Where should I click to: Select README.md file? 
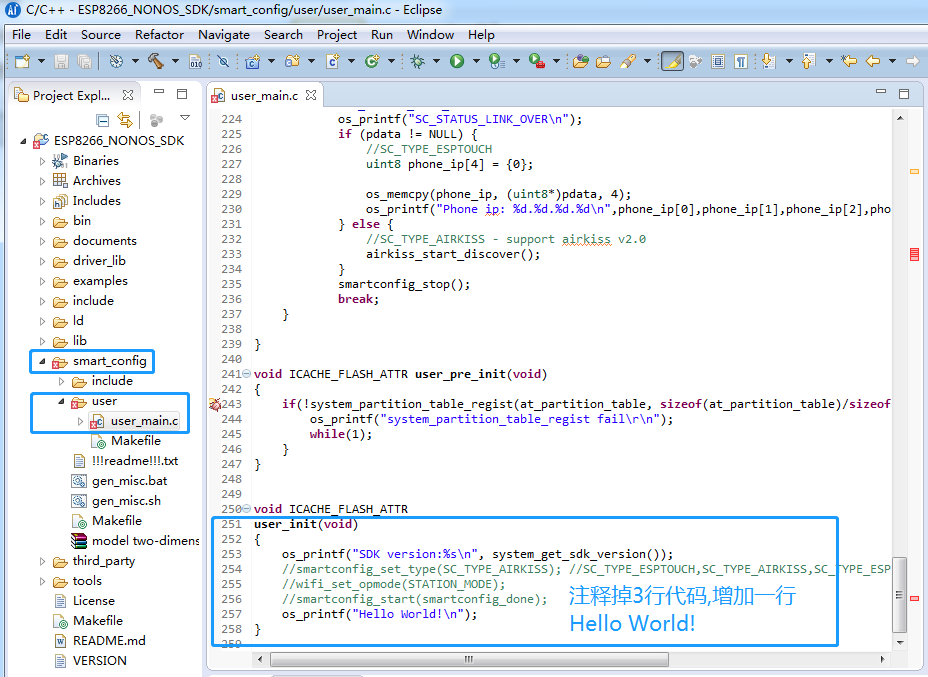coord(109,641)
